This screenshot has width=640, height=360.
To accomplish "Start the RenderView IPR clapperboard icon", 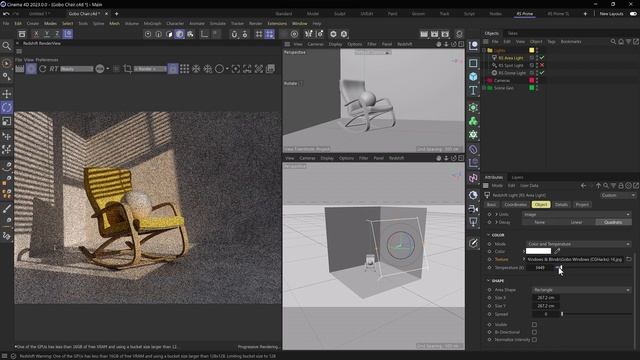I will (x=20, y=69).
